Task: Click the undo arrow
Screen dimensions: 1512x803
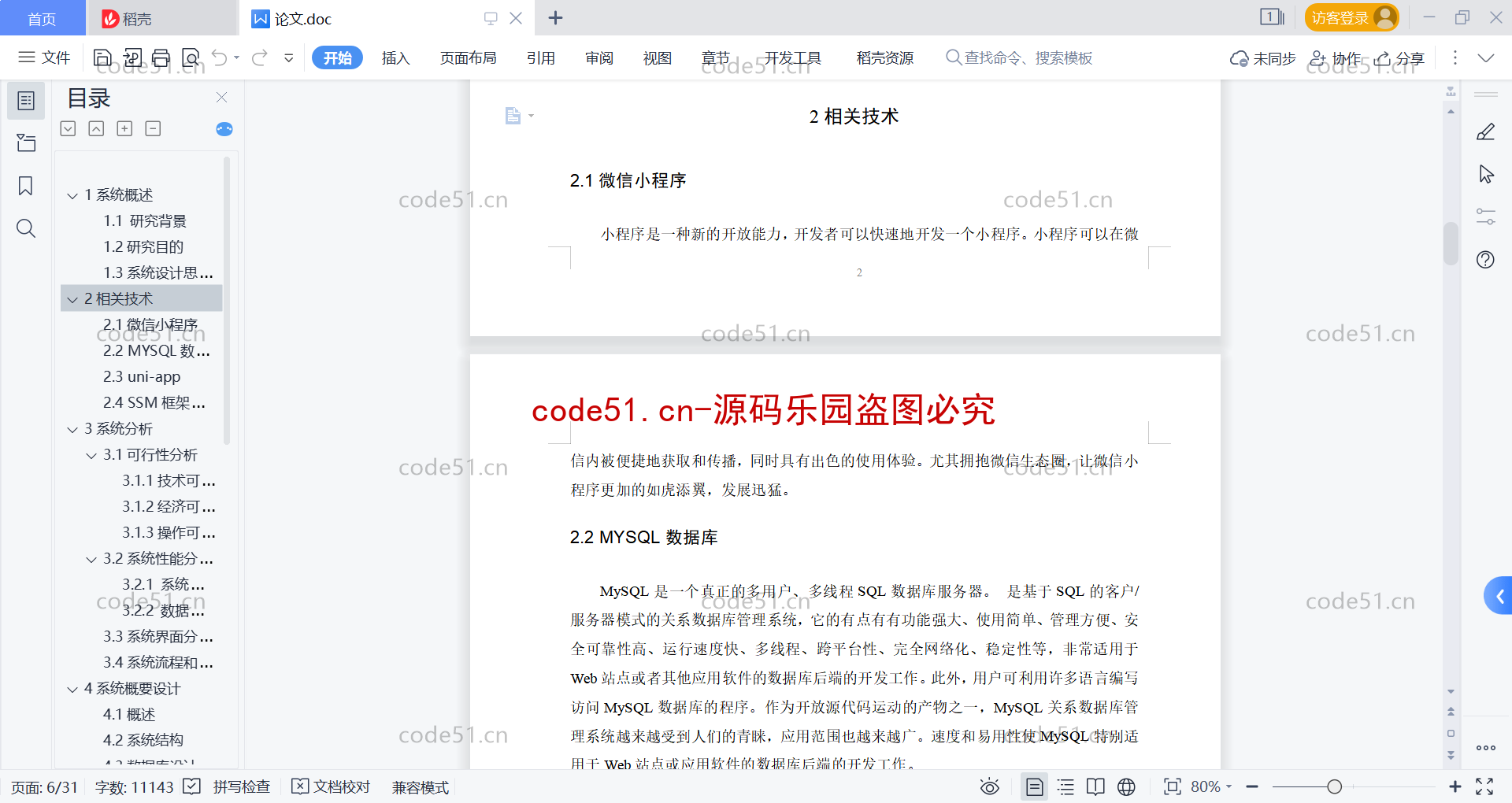Action: click(220, 57)
